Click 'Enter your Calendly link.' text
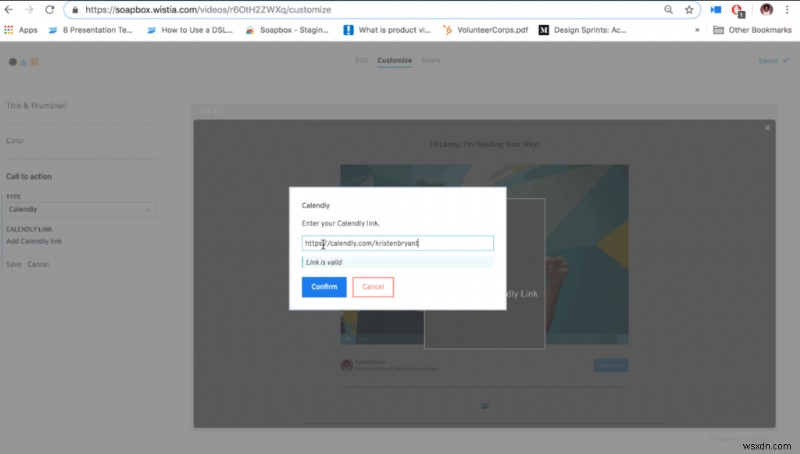This screenshot has height=454, width=800. 340,223
